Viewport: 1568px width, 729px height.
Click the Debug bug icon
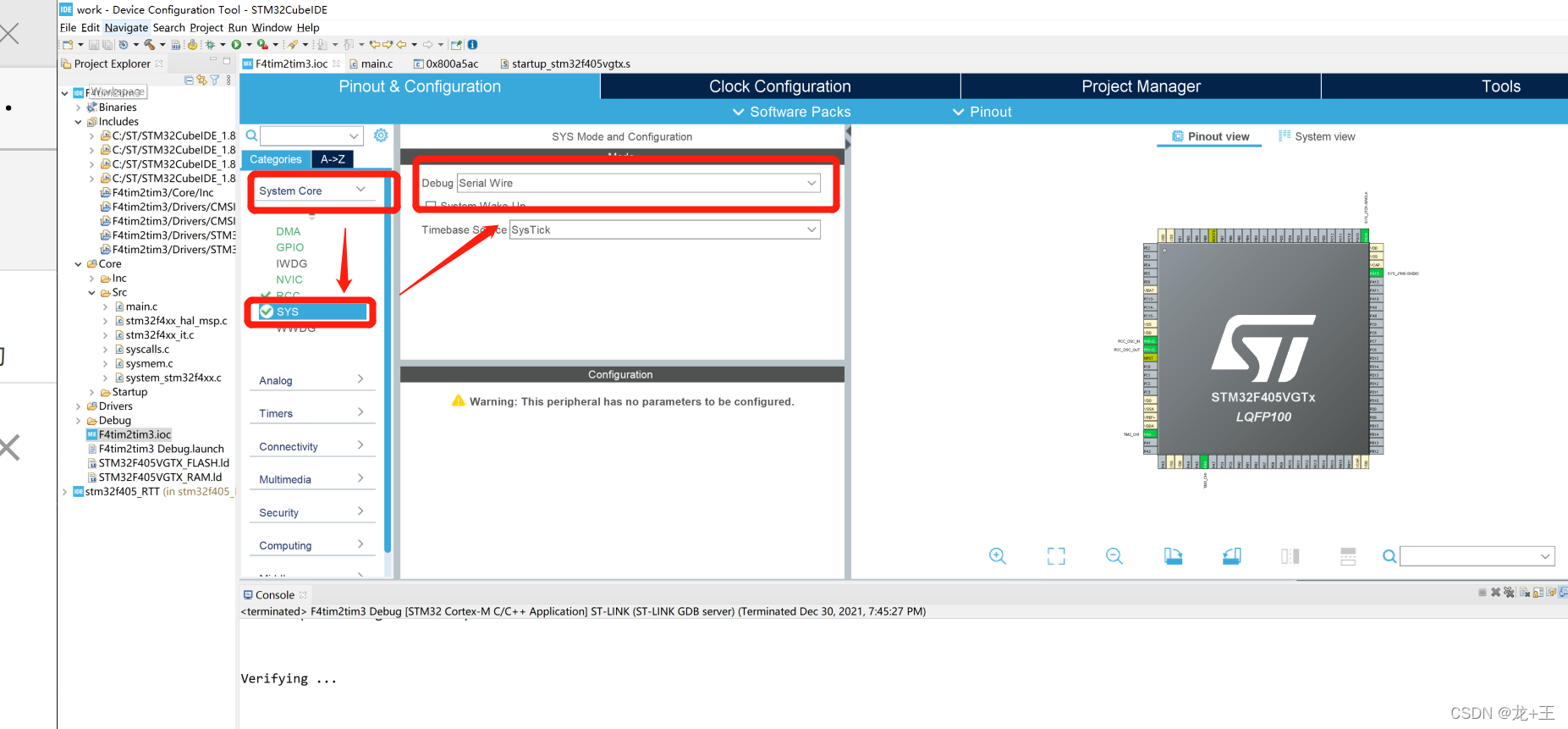click(210, 45)
